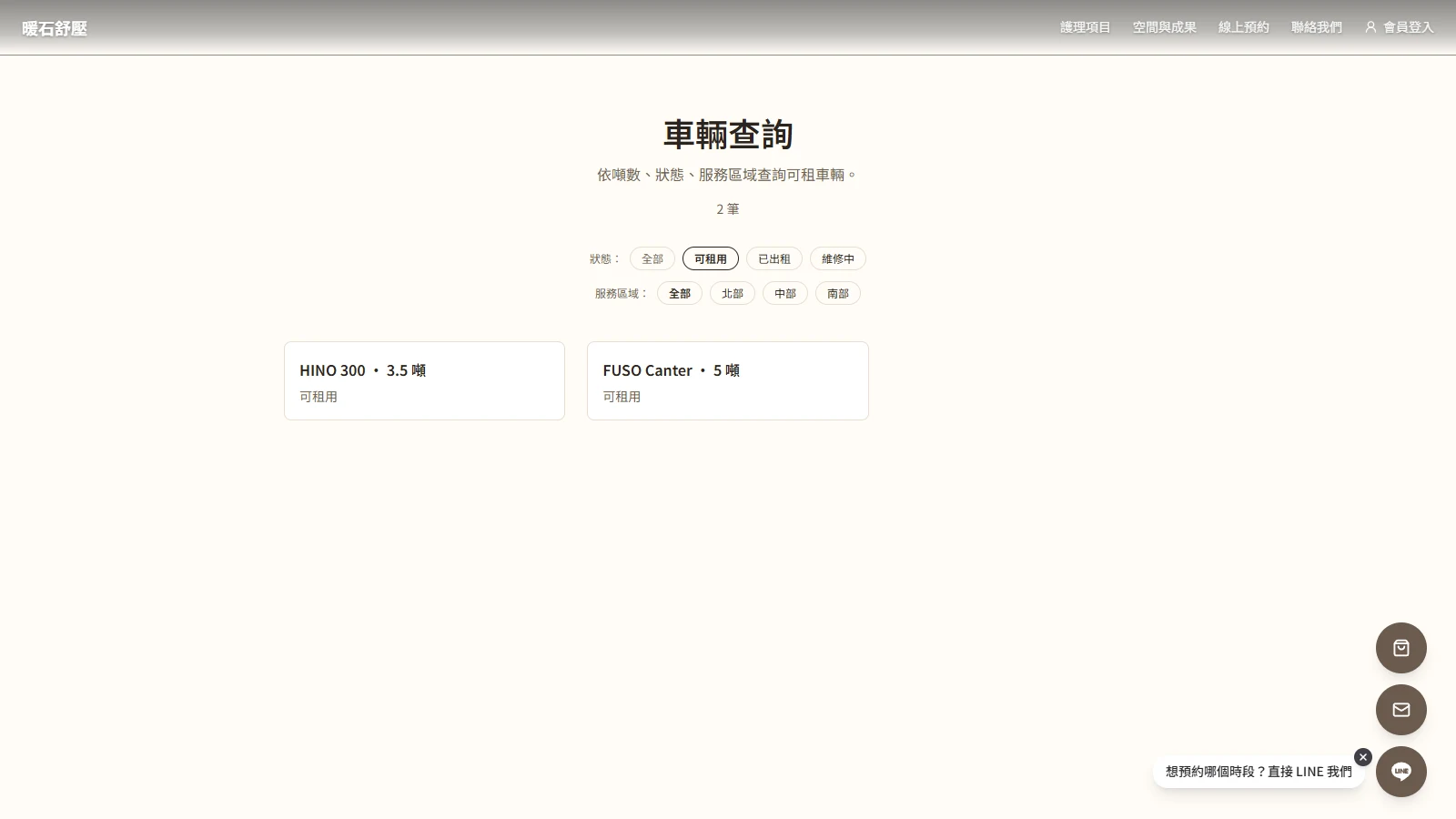Open the shopping bag floating button
The width and height of the screenshot is (1456, 819).
[1401, 648]
